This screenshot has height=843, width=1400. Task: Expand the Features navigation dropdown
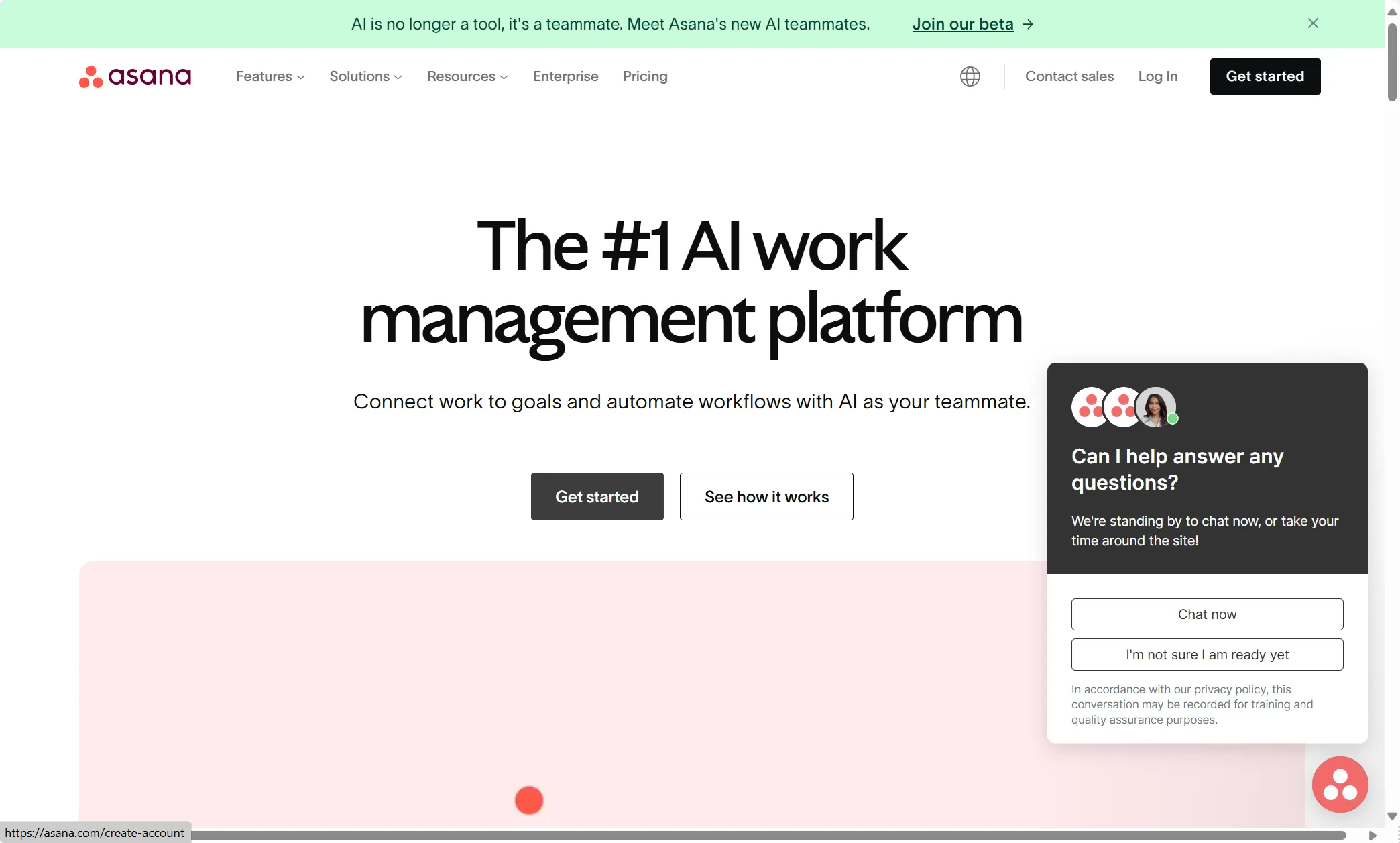(x=269, y=76)
